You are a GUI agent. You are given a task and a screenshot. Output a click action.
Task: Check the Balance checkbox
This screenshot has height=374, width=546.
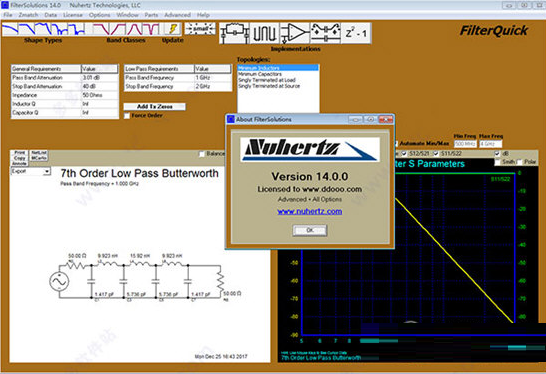click(x=201, y=154)
